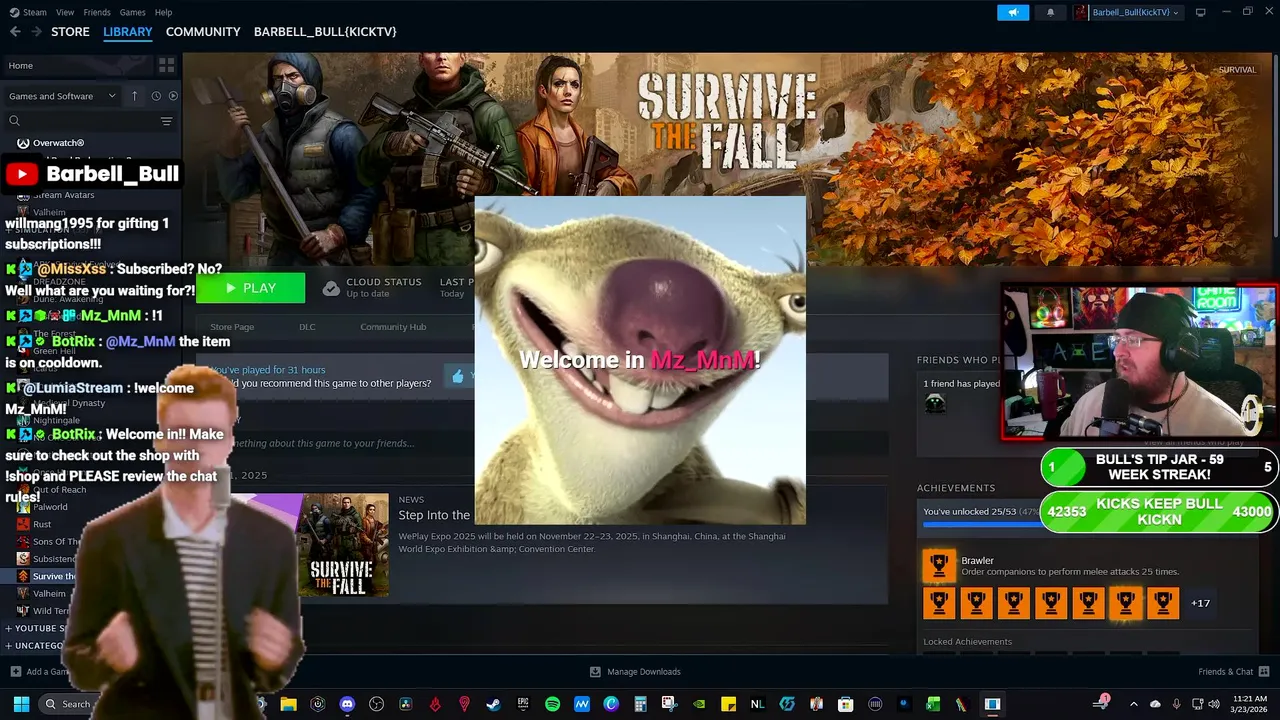Open the library advanced filters icon

(x=166, y=121)
